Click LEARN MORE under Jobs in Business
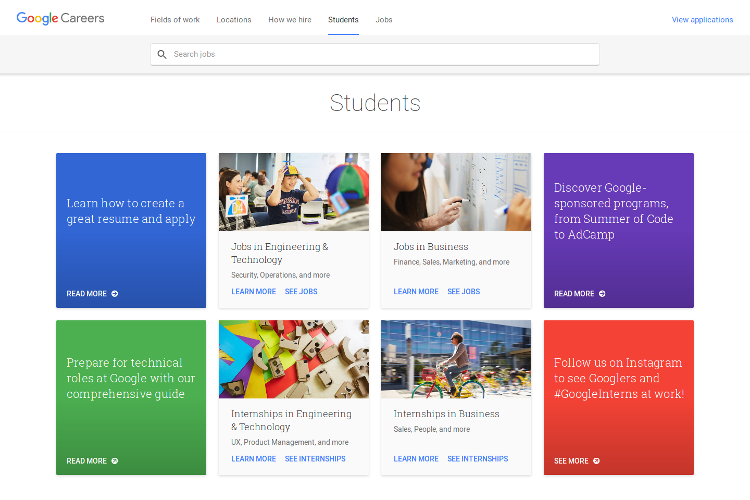 tap(416, 291)
